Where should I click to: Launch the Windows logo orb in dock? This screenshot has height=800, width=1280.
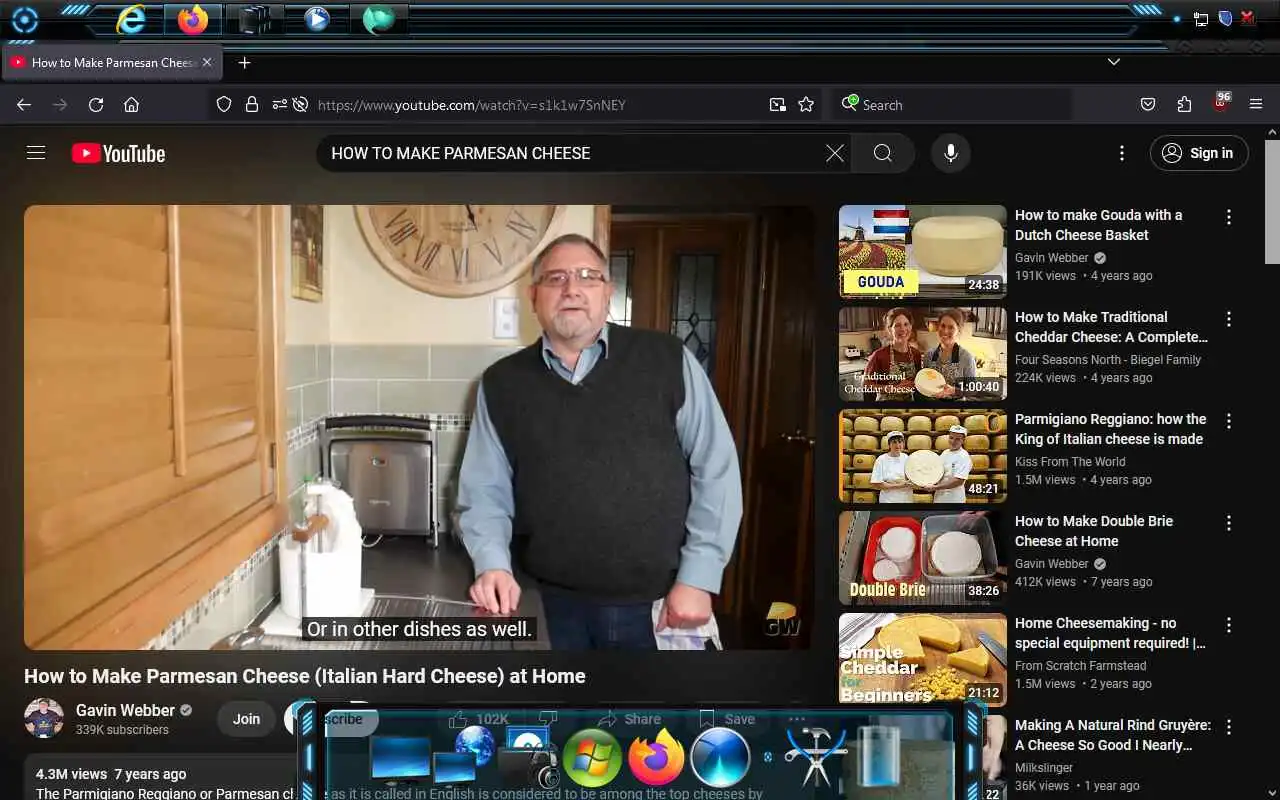pos(592,758)
